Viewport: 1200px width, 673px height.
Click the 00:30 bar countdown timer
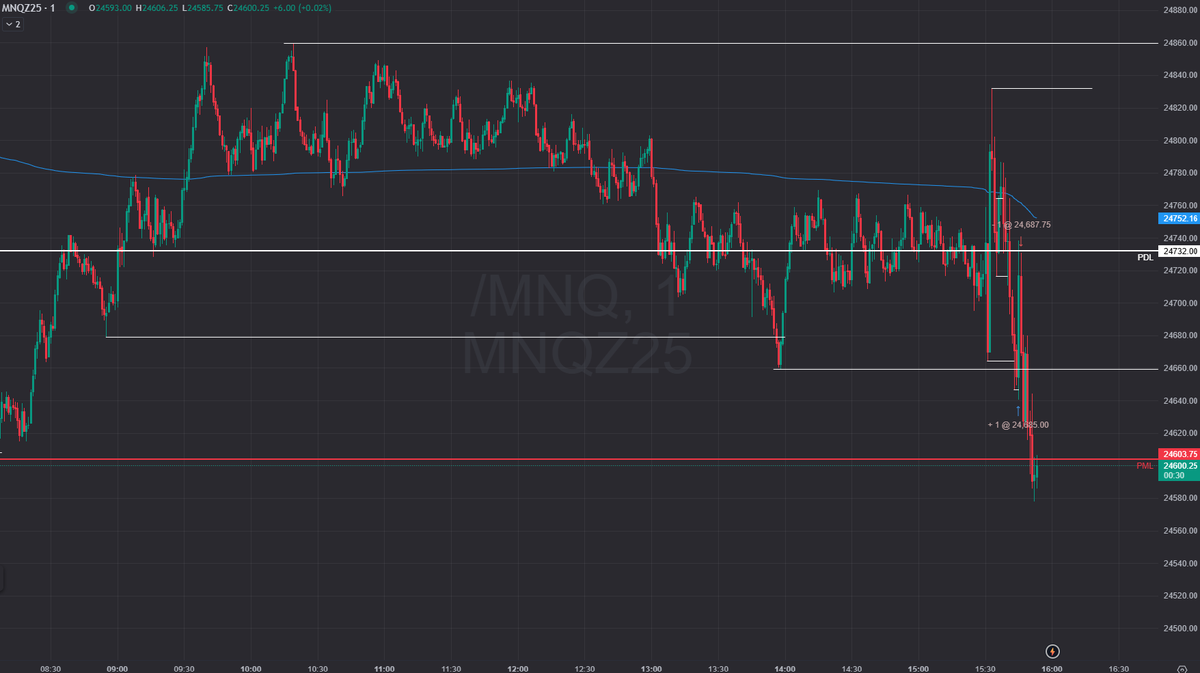(1174, 475)
